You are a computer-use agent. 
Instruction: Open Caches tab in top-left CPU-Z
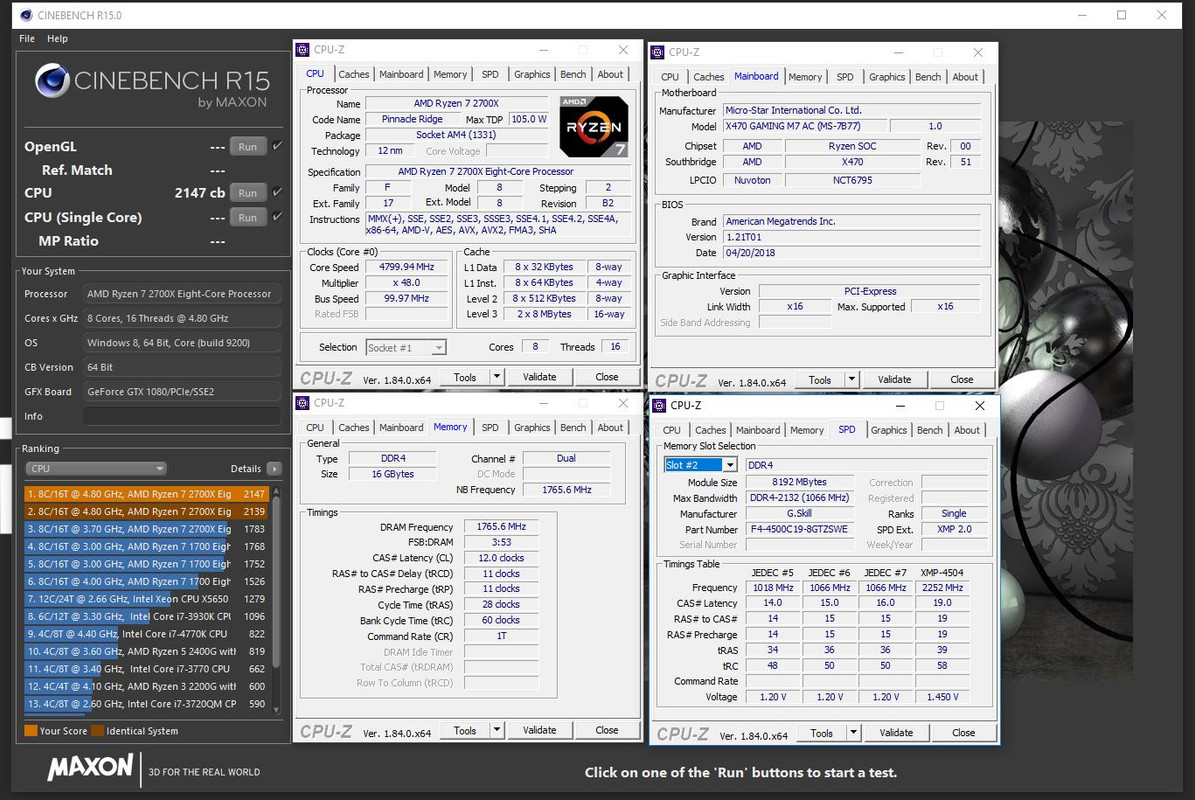[354, 74]
